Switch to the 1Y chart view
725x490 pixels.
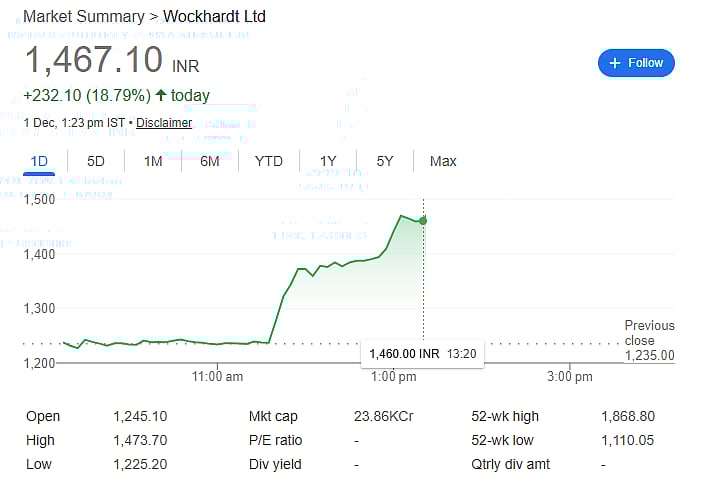pos(328,161)
